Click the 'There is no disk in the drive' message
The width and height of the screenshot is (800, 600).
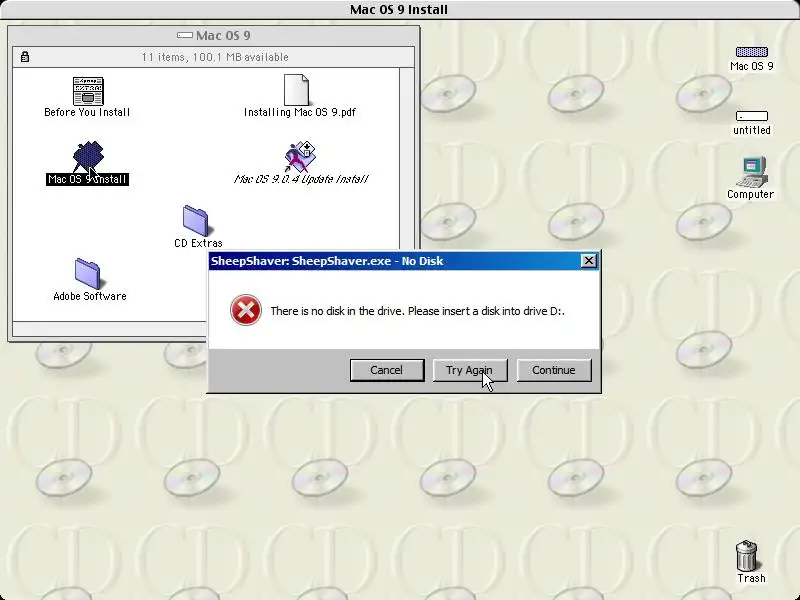(x=417, y=311)
